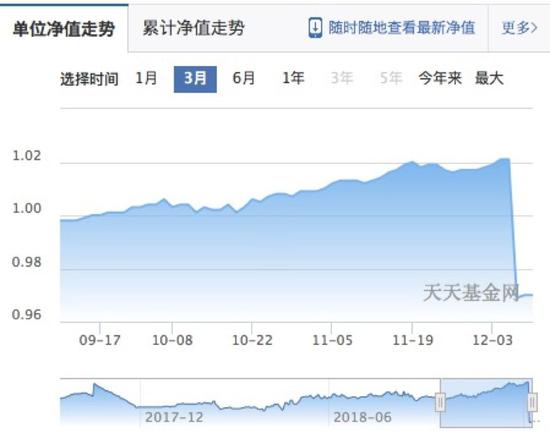This screenshot has width=550, height=444.
Task: Click the navigator chart near 2017-12
Action: point(174,417)
